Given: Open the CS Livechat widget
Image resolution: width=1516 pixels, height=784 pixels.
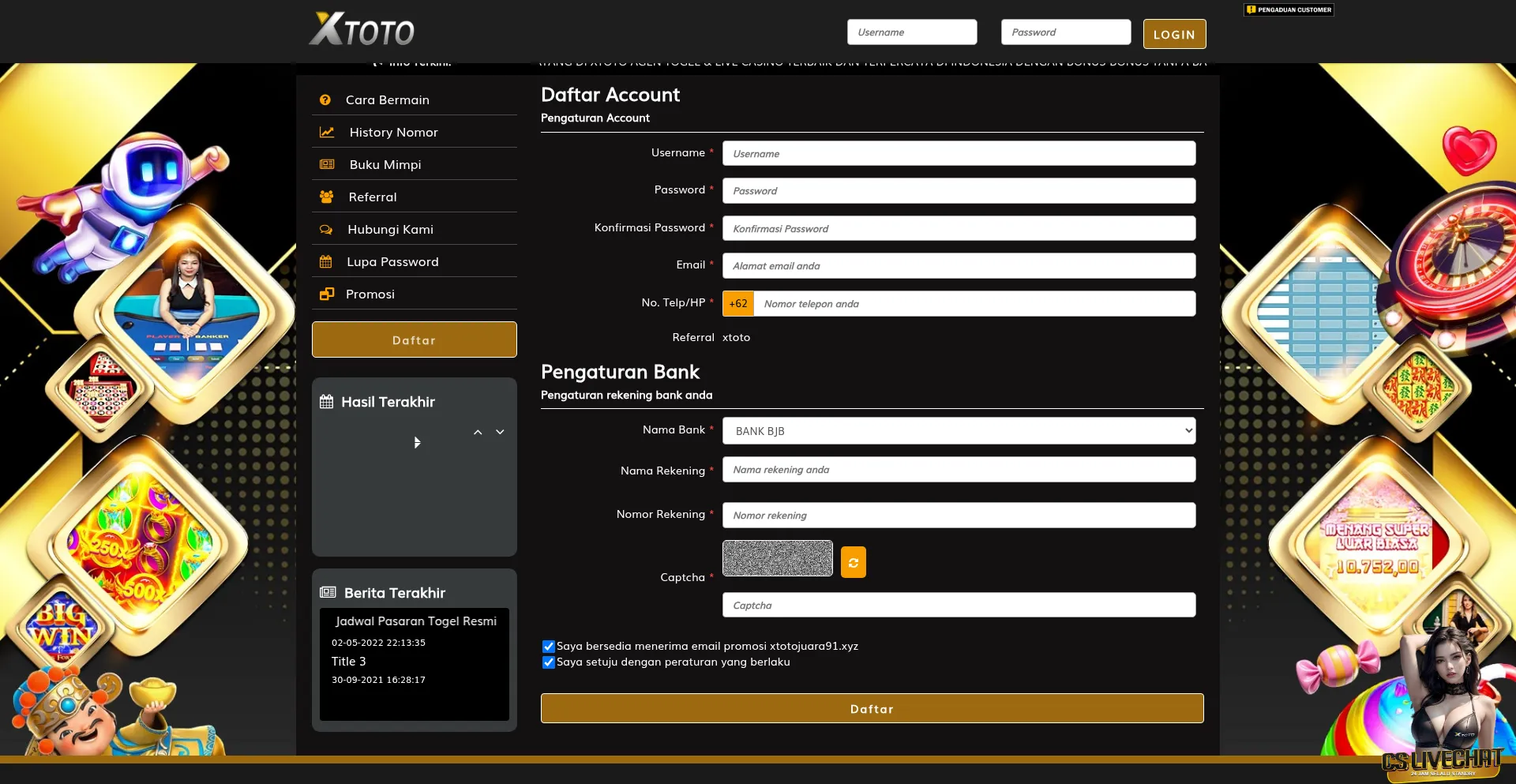Looking at the screenshot, I should point(1440,762).
